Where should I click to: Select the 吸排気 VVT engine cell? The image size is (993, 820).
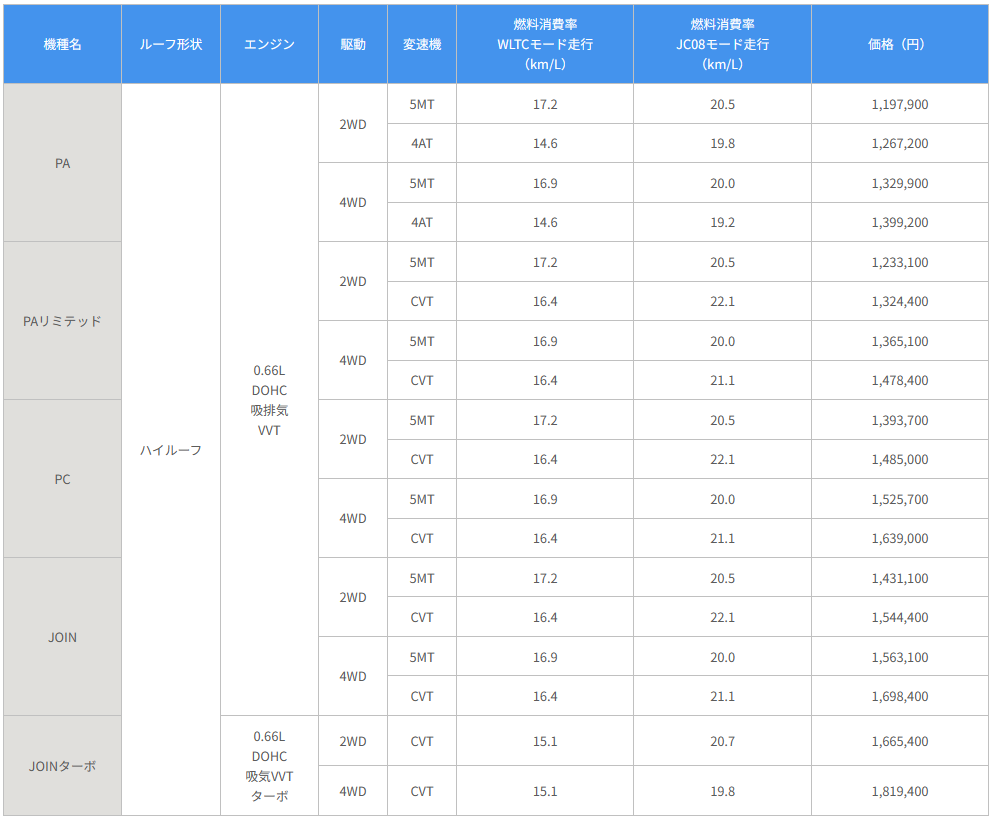[x=269, y=400]
